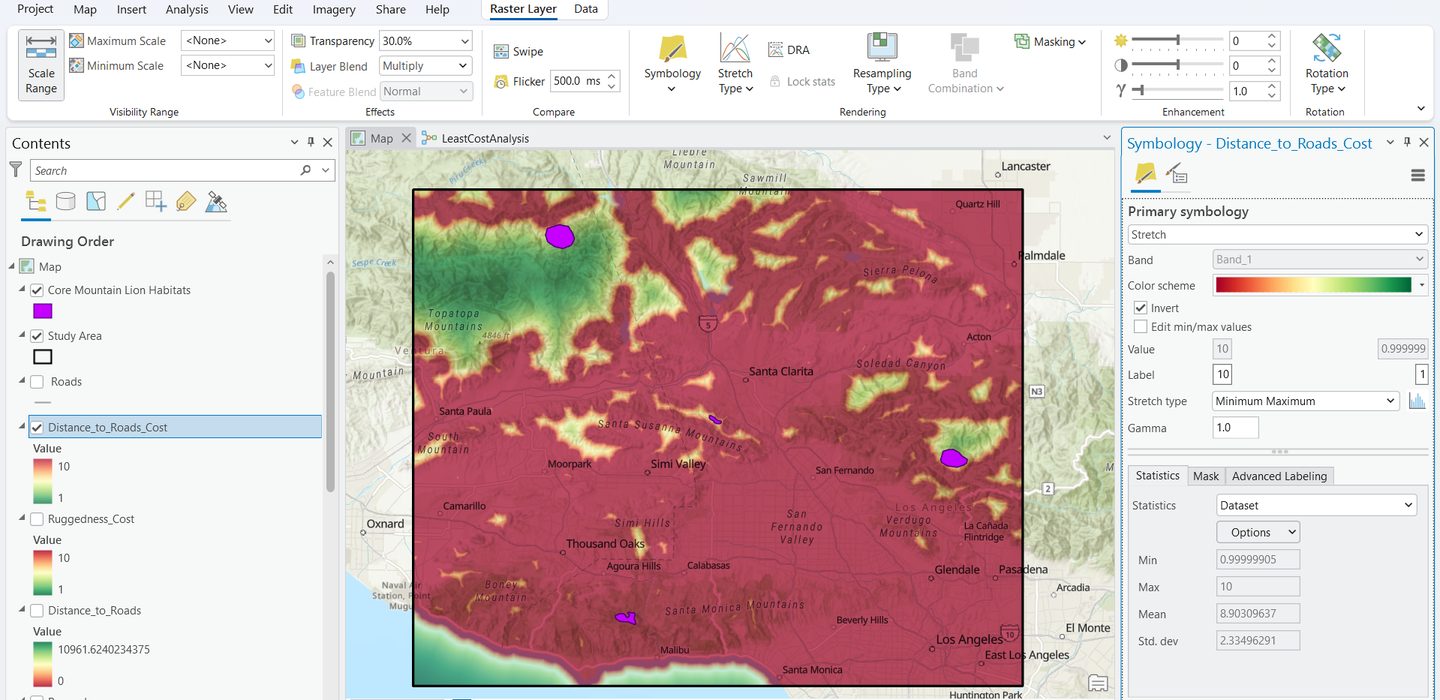
Task: Click the statistics Options button
Action: 1257,532
